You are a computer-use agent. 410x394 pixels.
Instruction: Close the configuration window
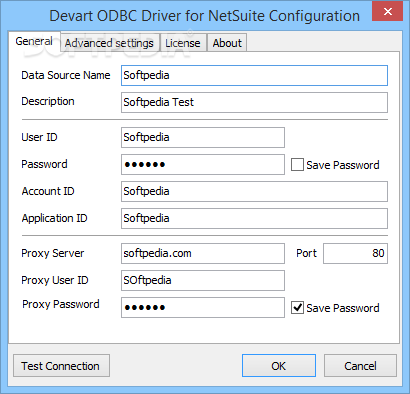388,12
